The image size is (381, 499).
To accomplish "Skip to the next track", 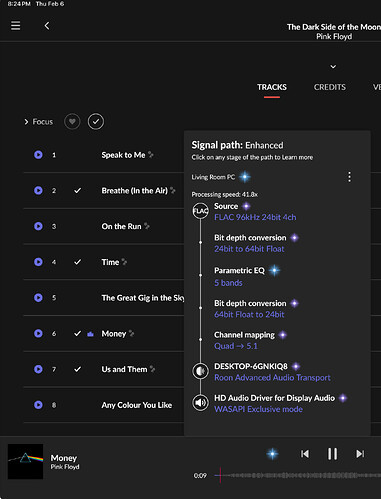I will click(x=360, y=454).
